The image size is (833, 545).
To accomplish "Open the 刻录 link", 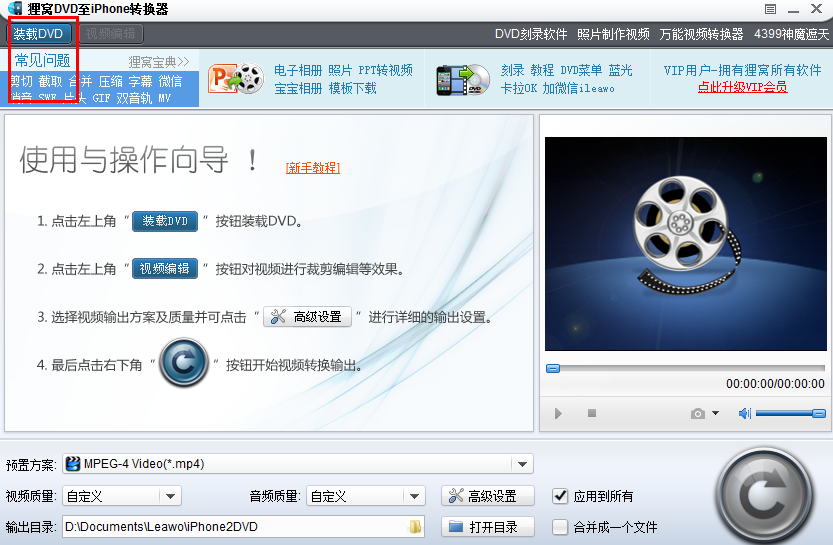I will [512, 70].
